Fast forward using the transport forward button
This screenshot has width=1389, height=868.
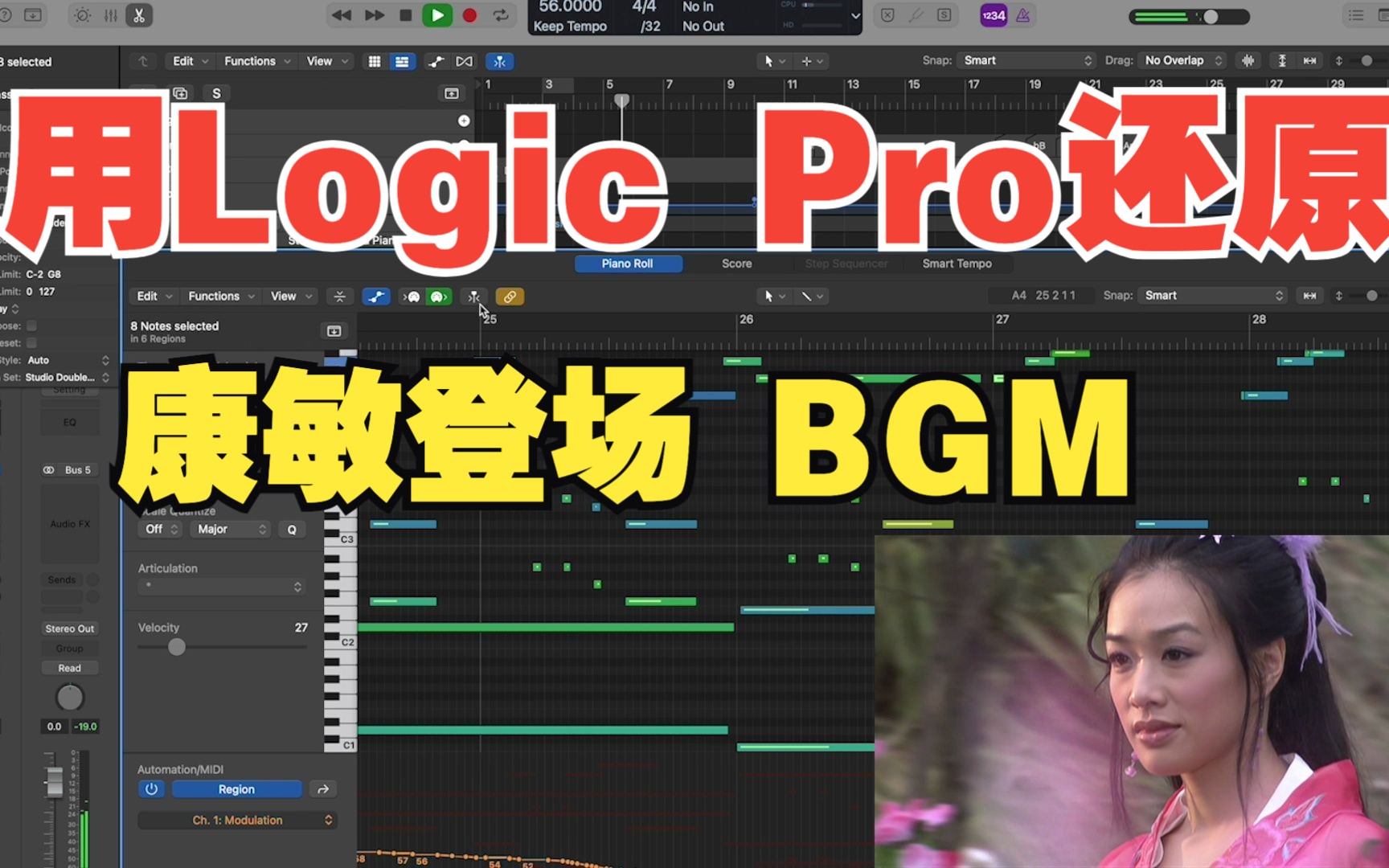coord(375,15)
